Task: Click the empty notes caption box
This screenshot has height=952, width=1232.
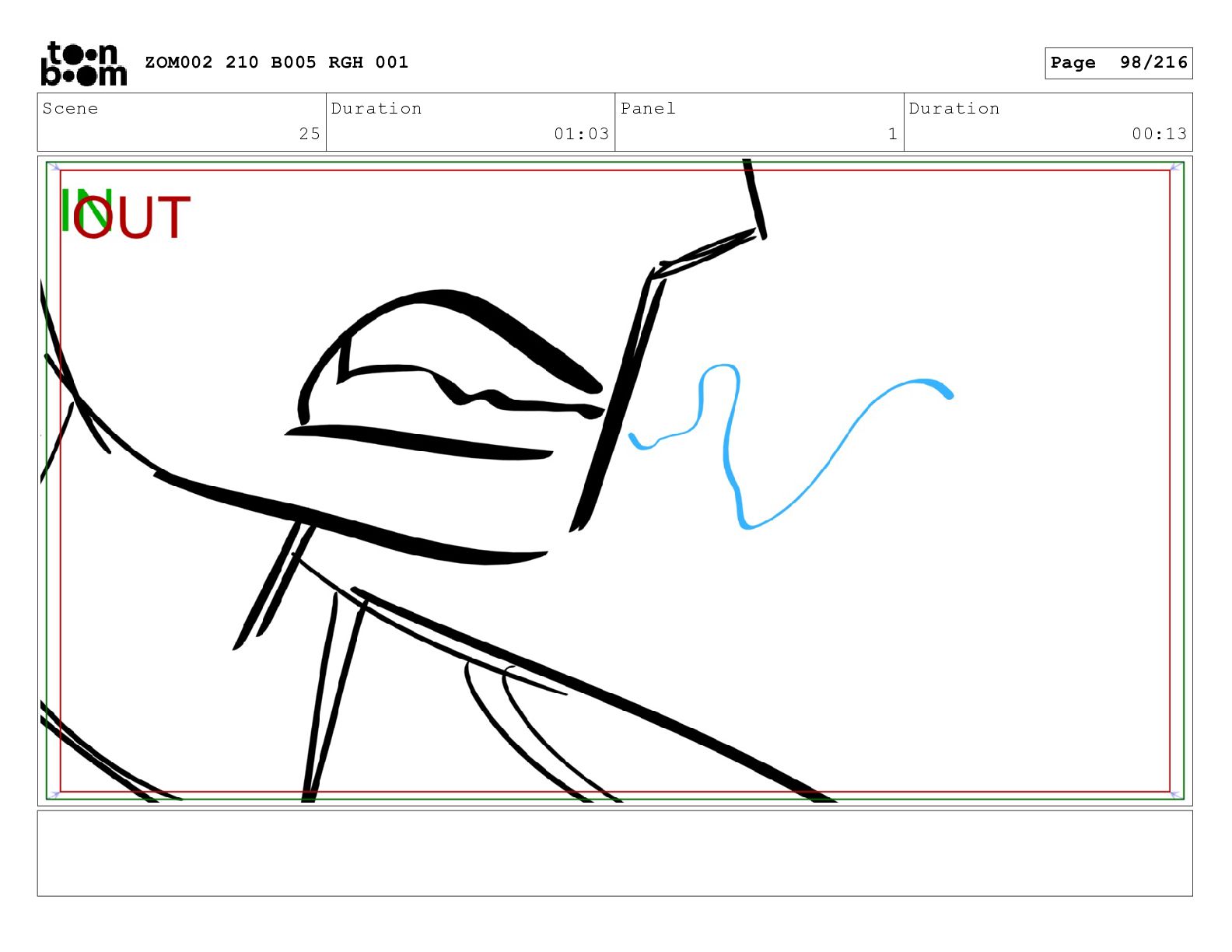Action: click(x=614, y=853)
